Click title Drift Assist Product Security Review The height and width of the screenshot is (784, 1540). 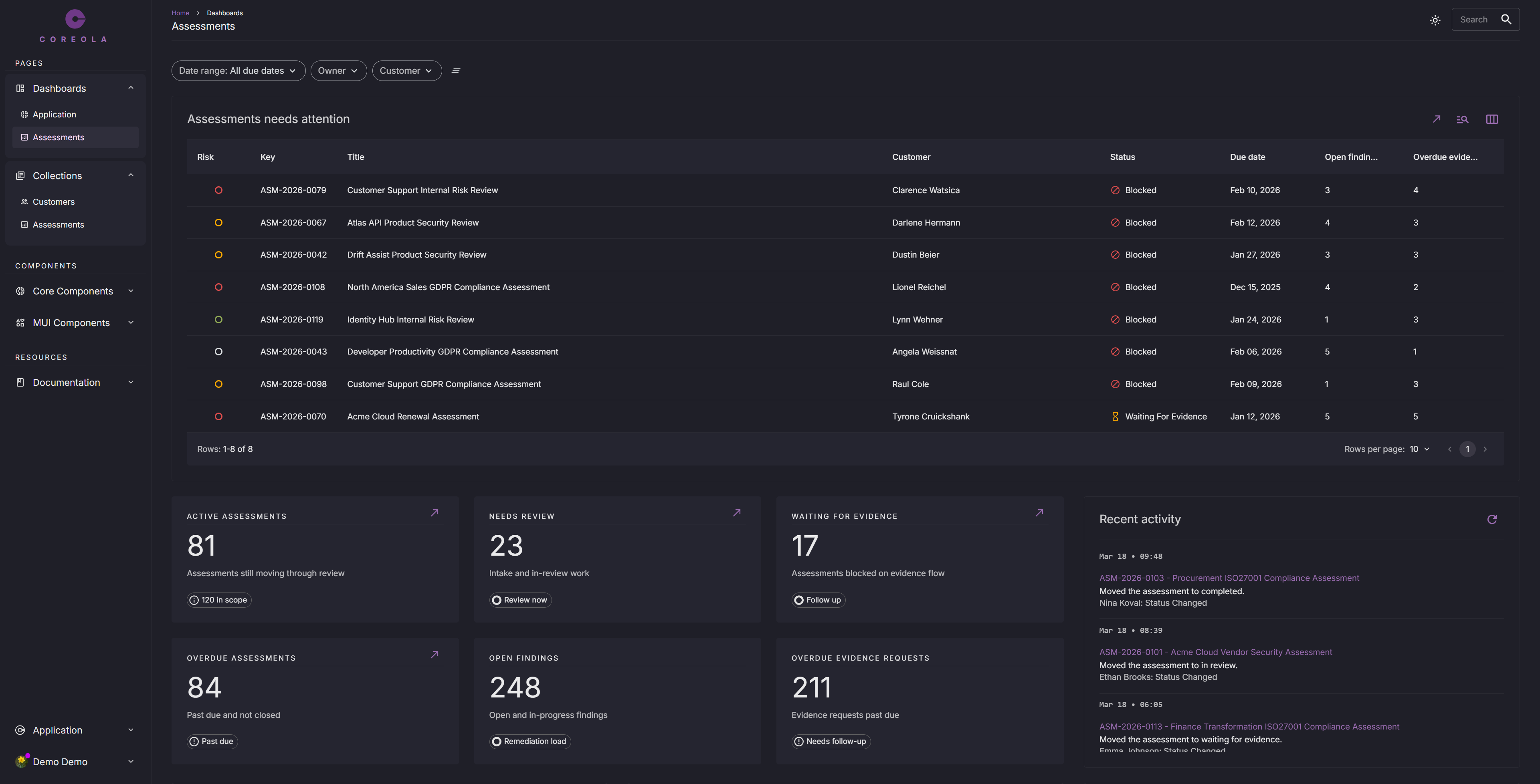click(417, 255)
